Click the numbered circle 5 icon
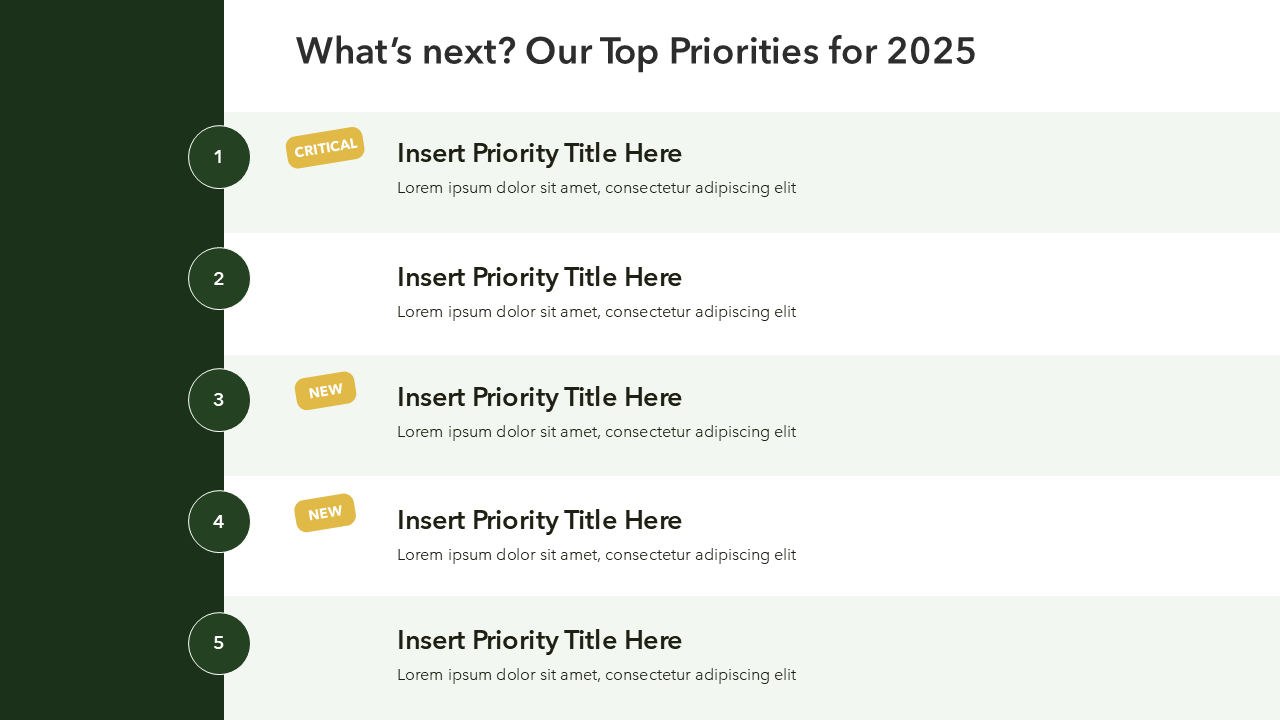Viewport: 1280px width, 720px height. pyautogui.click(x=219, y=643)
